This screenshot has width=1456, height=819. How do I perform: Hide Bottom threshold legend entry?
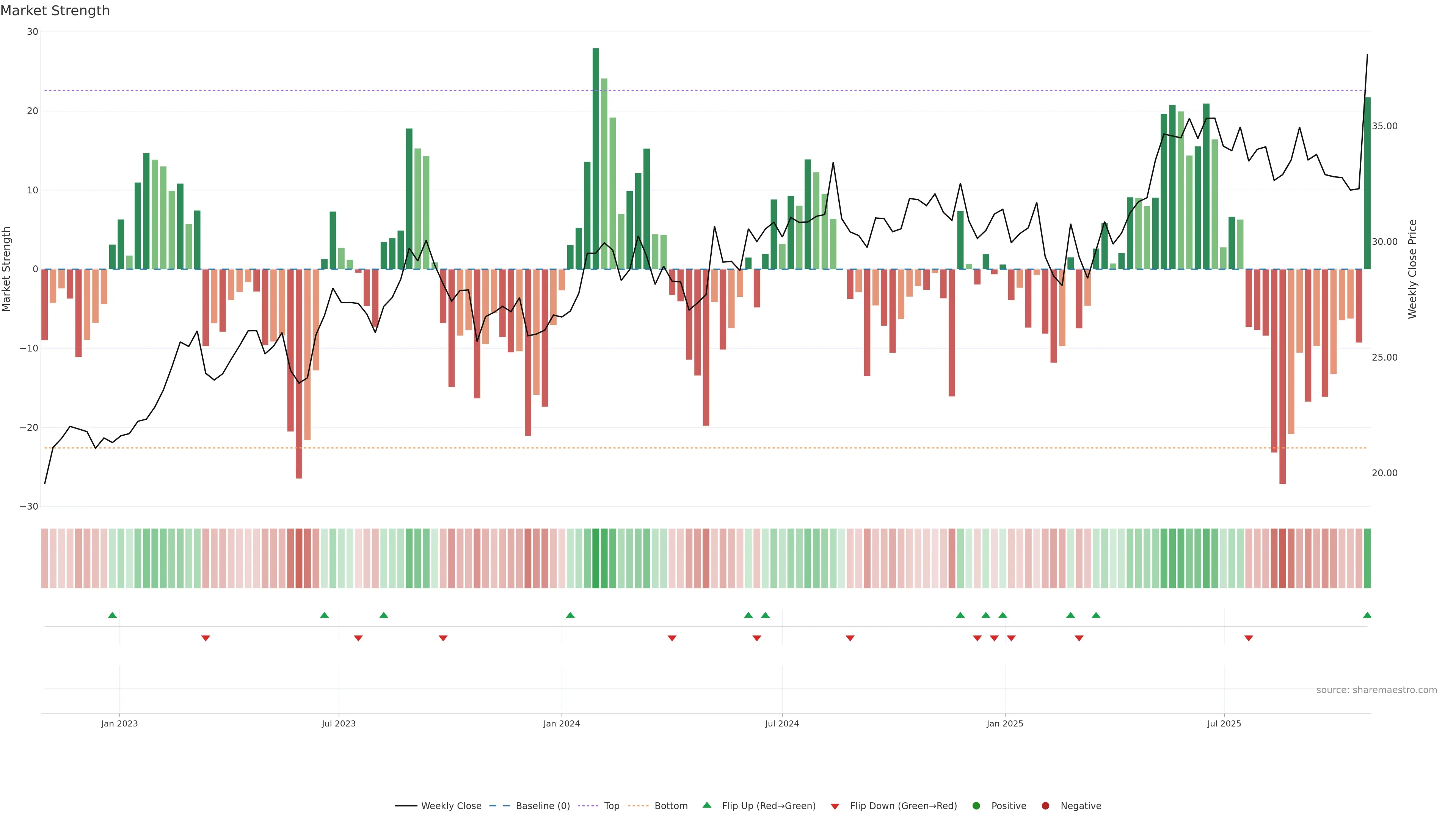670,806
